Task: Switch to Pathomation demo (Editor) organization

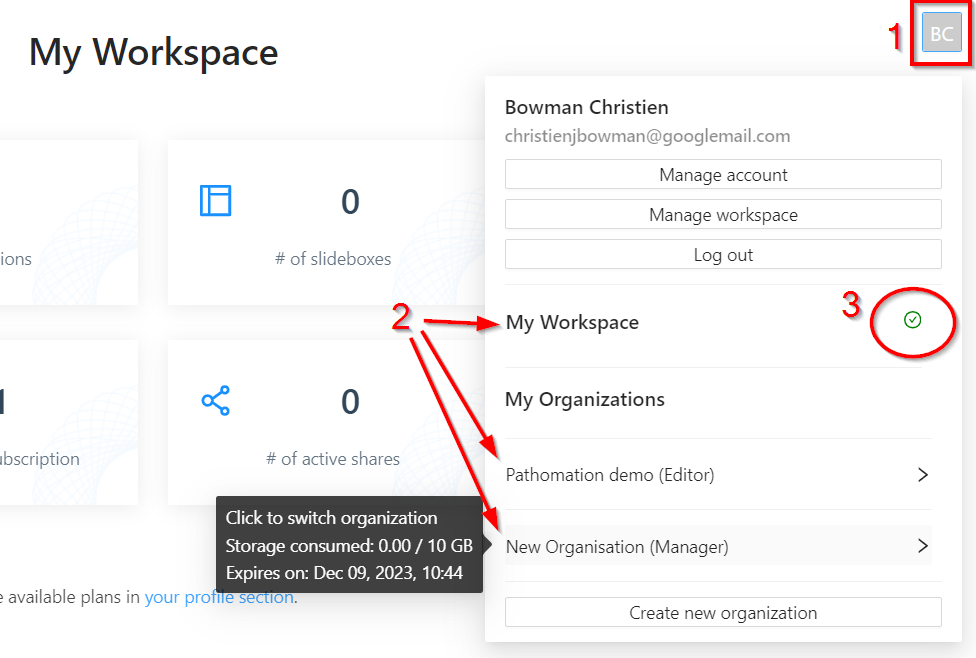Action: 610,475
